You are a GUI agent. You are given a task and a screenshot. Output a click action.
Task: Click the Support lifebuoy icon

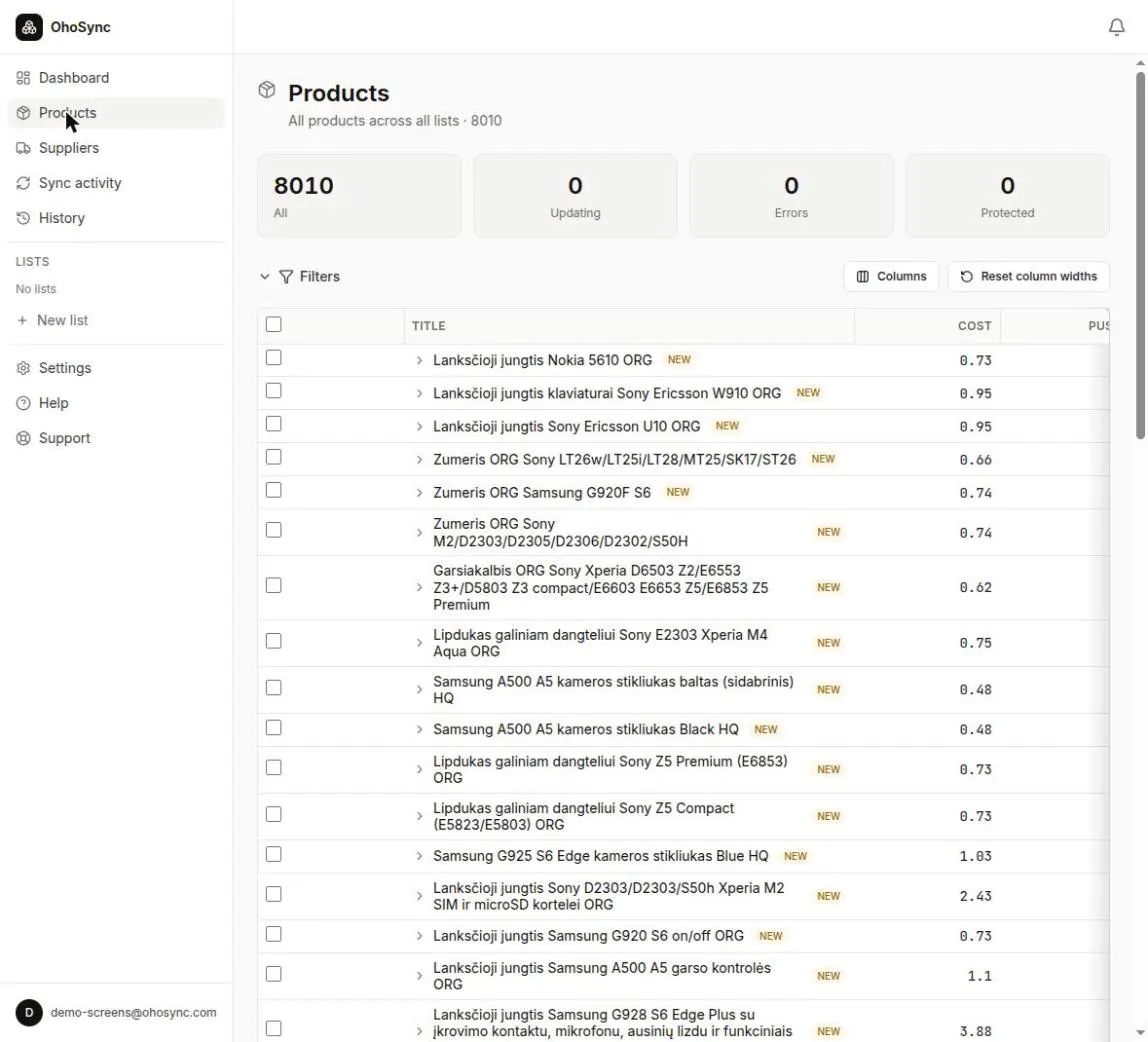[x=23, y=439]
